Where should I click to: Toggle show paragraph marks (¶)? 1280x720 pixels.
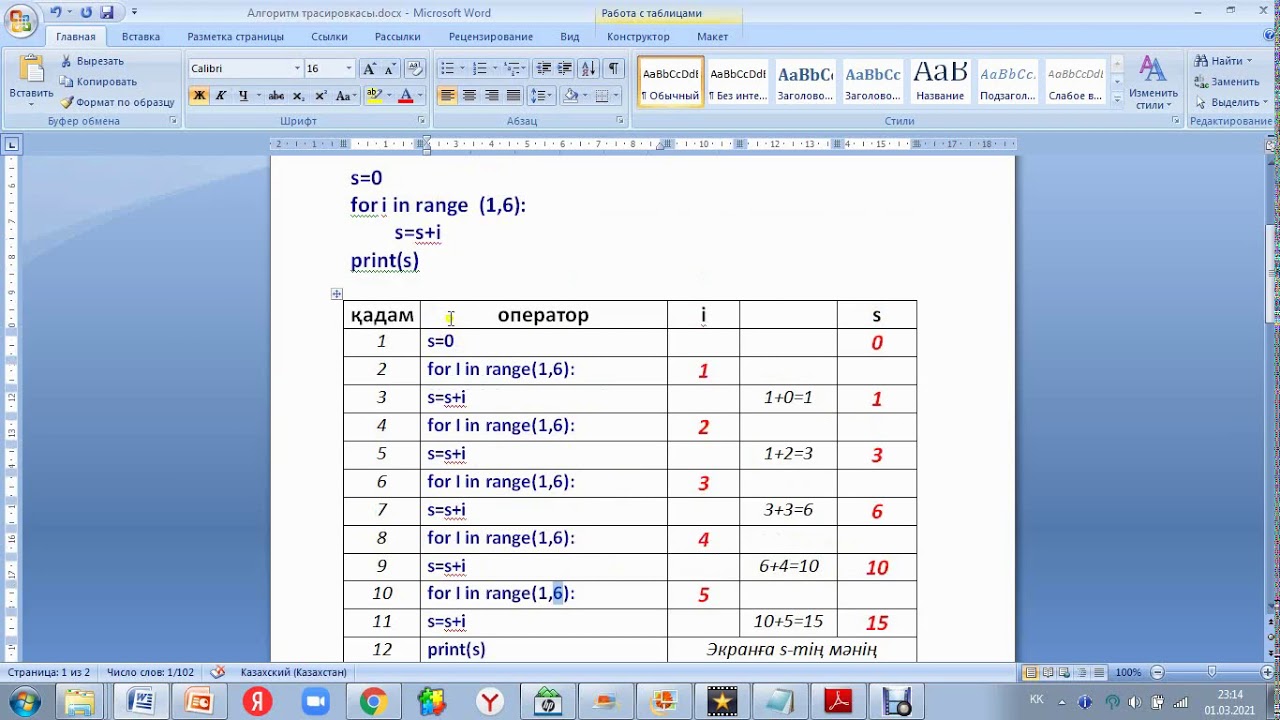[x=613, y=68]
